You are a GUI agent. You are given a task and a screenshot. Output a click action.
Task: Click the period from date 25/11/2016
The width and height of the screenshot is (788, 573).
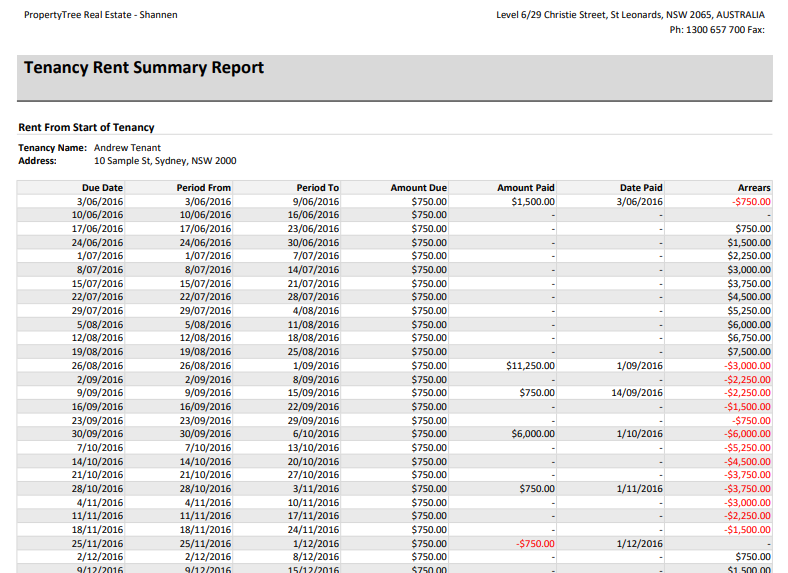pos(206,543)
